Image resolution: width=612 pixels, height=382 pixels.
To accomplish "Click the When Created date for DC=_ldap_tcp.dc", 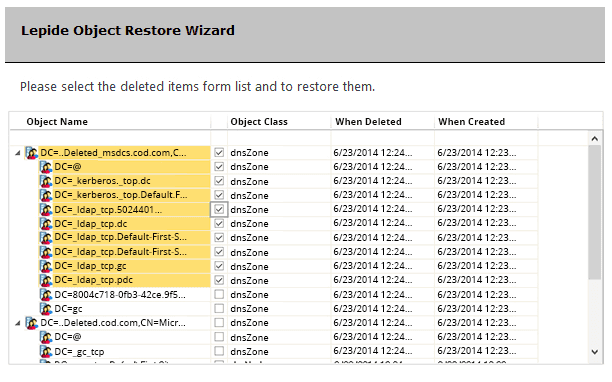I will click(x=477, y=223).
